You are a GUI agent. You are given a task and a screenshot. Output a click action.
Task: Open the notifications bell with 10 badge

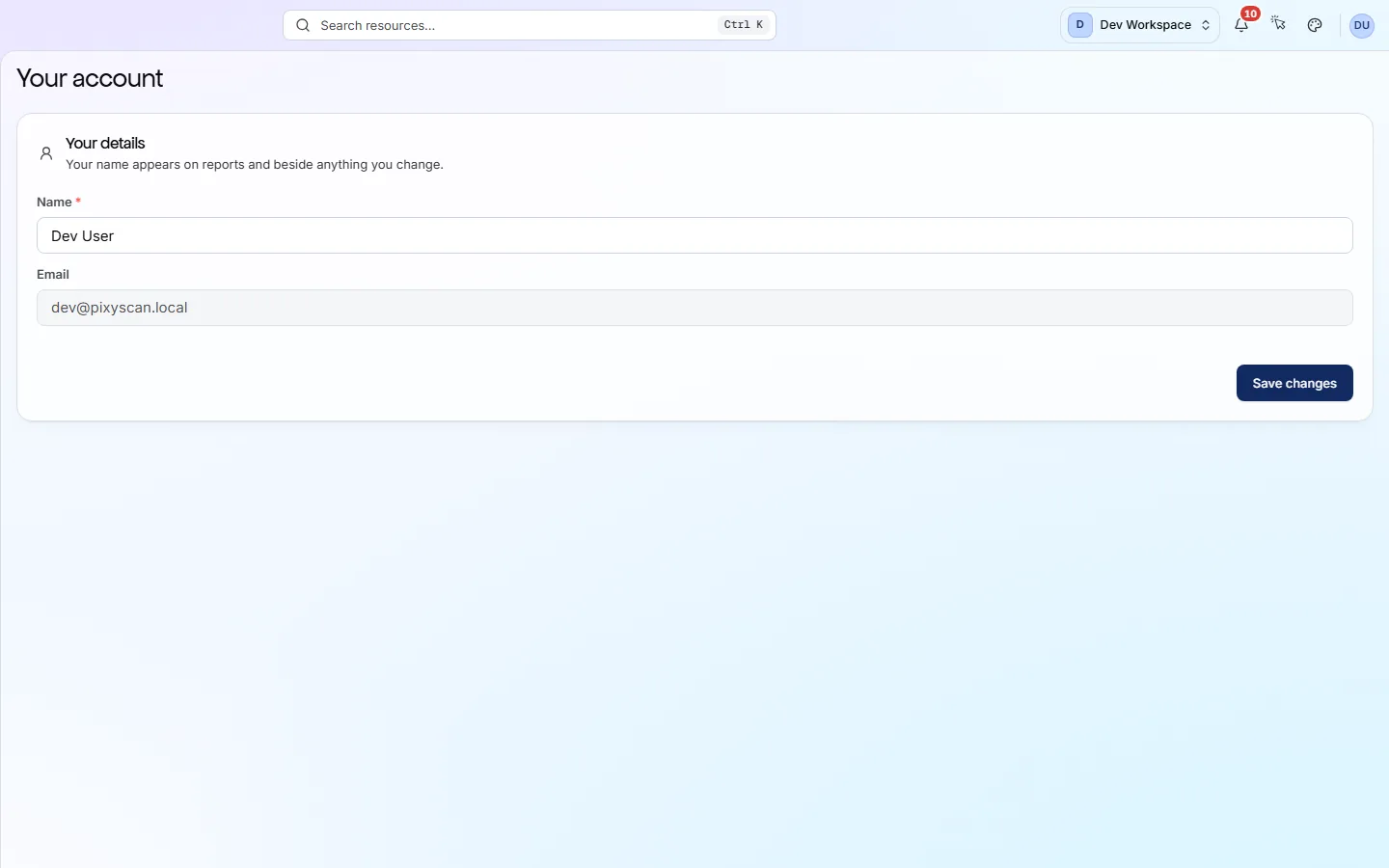pos(1241,25)
